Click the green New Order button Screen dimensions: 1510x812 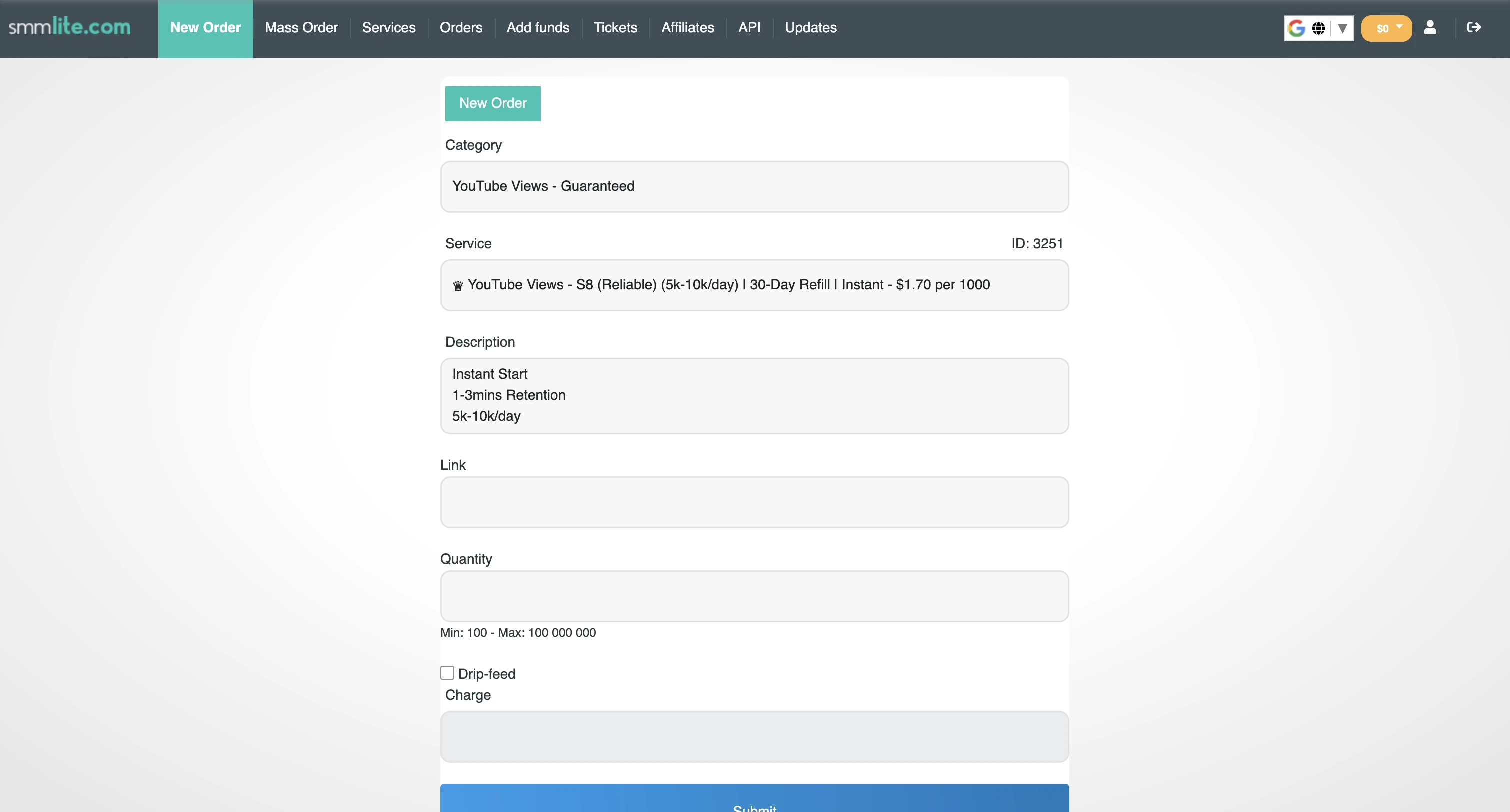point(493,104)
